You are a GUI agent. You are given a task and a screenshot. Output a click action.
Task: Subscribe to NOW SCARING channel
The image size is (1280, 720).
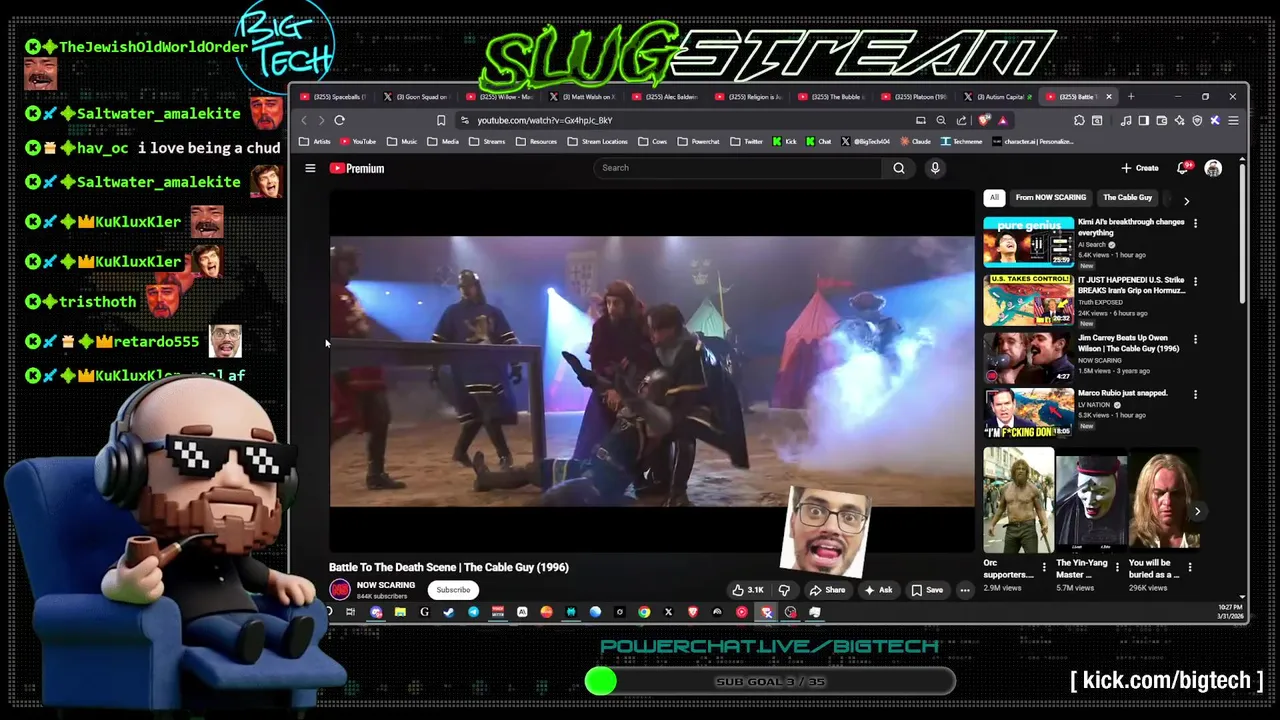pos(453,590)
